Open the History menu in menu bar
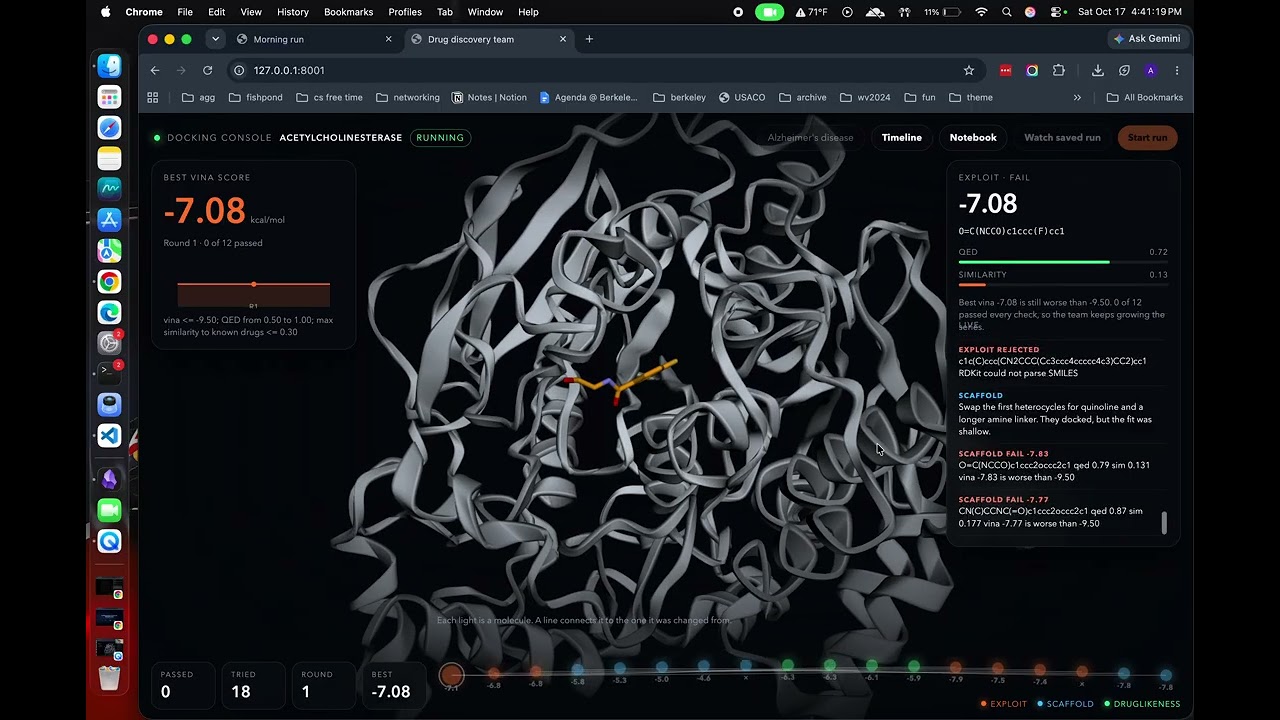The image size is (1280, 720). tap(292, 12)
